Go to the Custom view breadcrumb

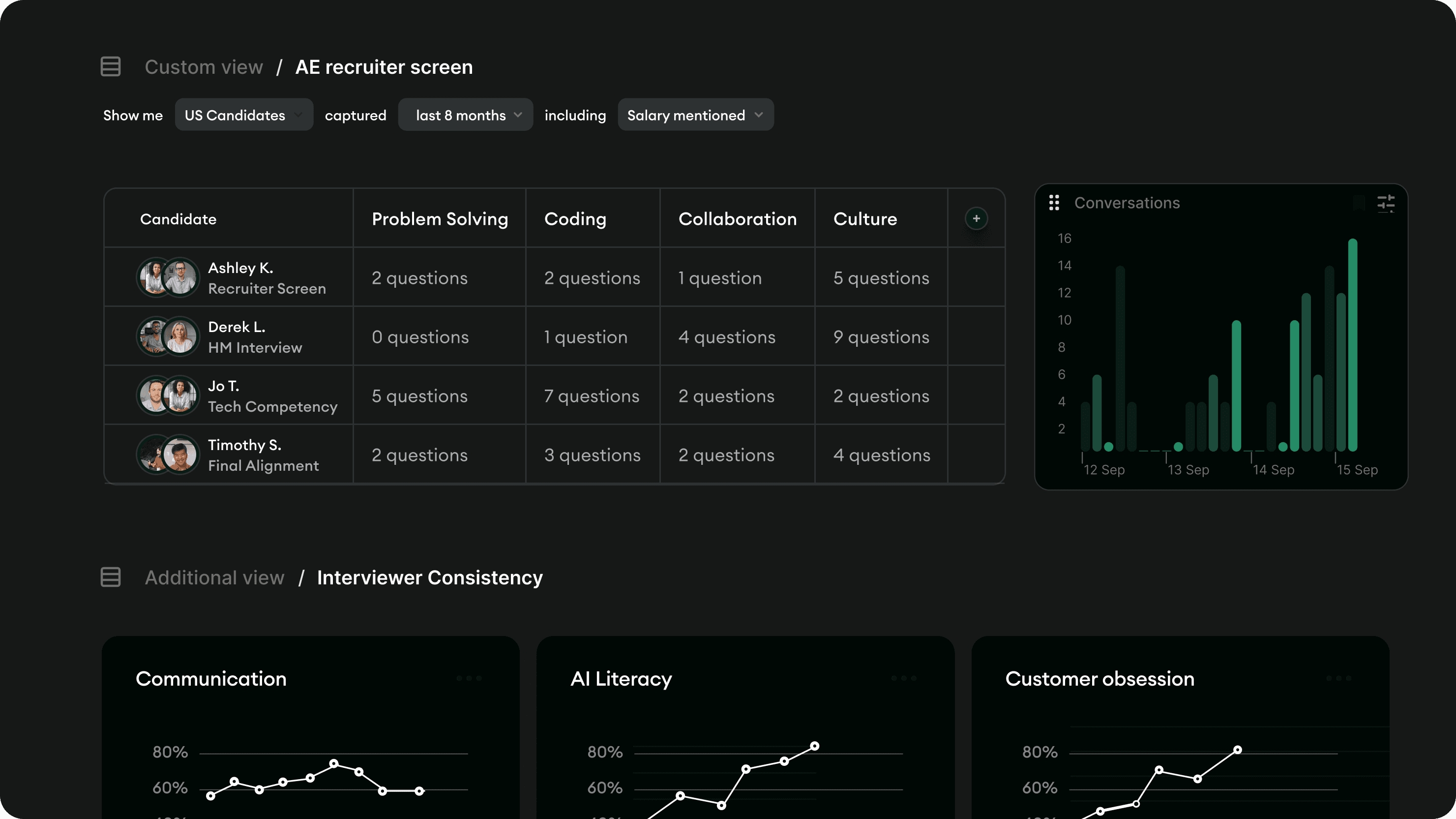tap(204, 67)
